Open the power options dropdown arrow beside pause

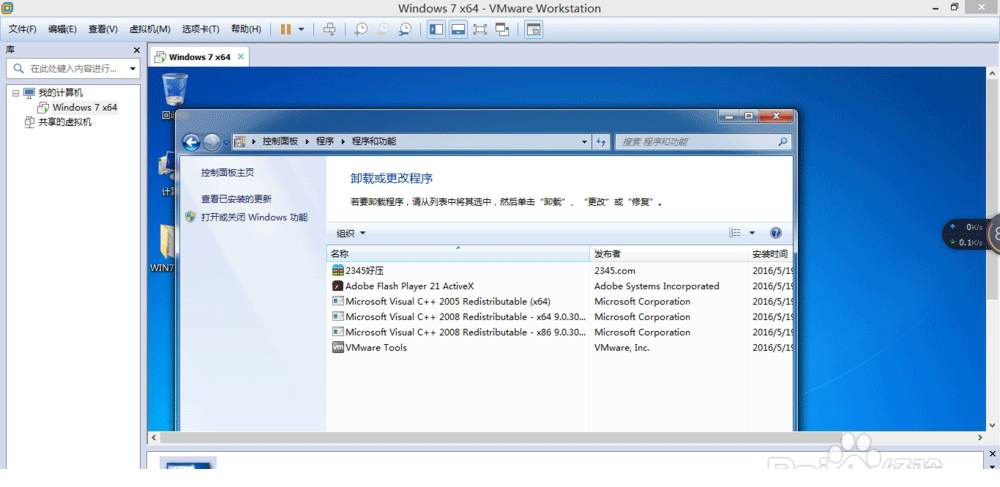tap(301, 29)
